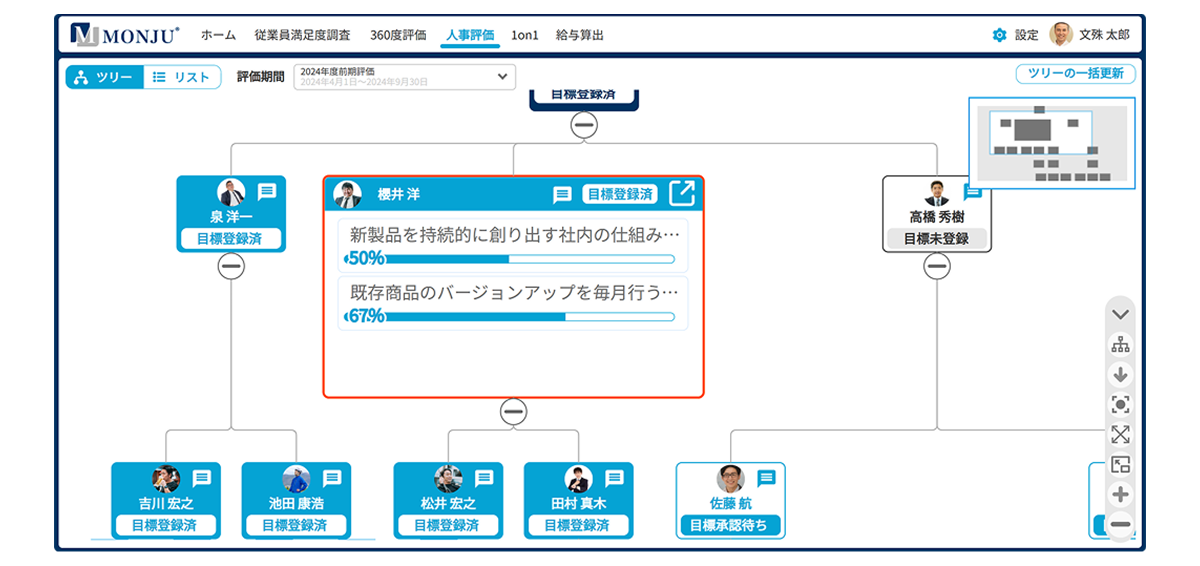The height and width of the screenshot is (566, 1200).
Task: Click 松井 宏之 profile photo
Action: [x=448, y=479]
